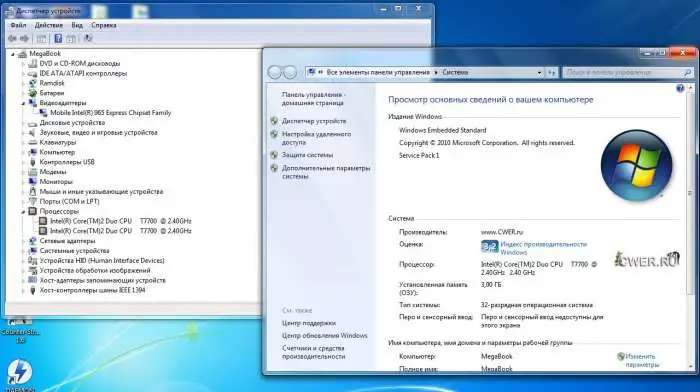This screenshot has width=700, height=392.
Task: Select Хост-адаптеры запоминающих устройств icon
Action: click(x=32, y=280)
